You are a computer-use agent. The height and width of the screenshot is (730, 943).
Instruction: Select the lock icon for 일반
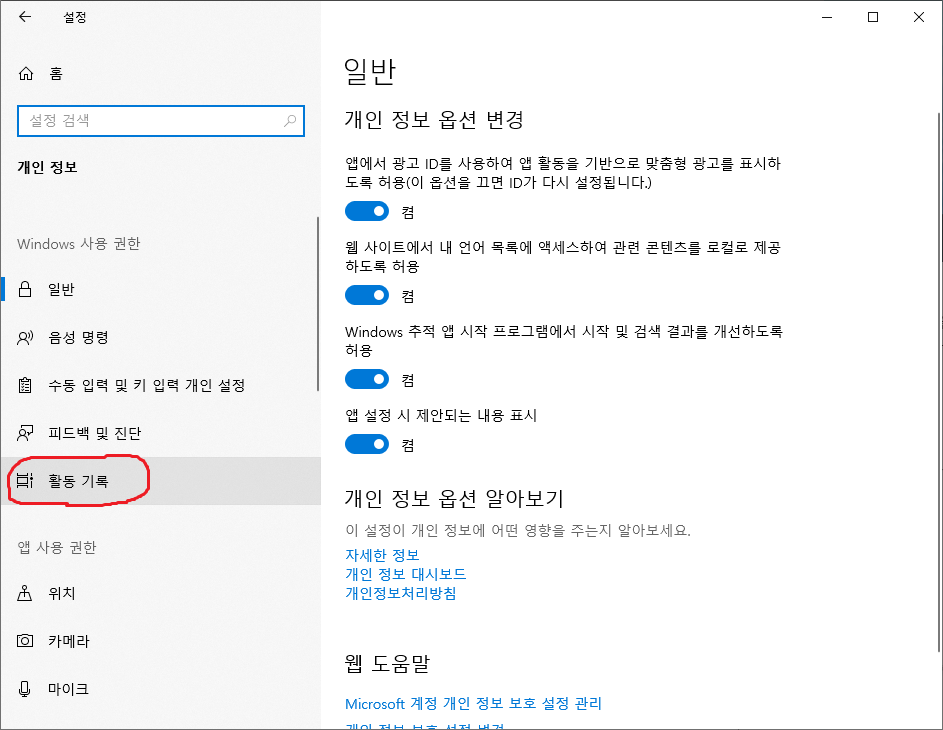click(26, 290)
